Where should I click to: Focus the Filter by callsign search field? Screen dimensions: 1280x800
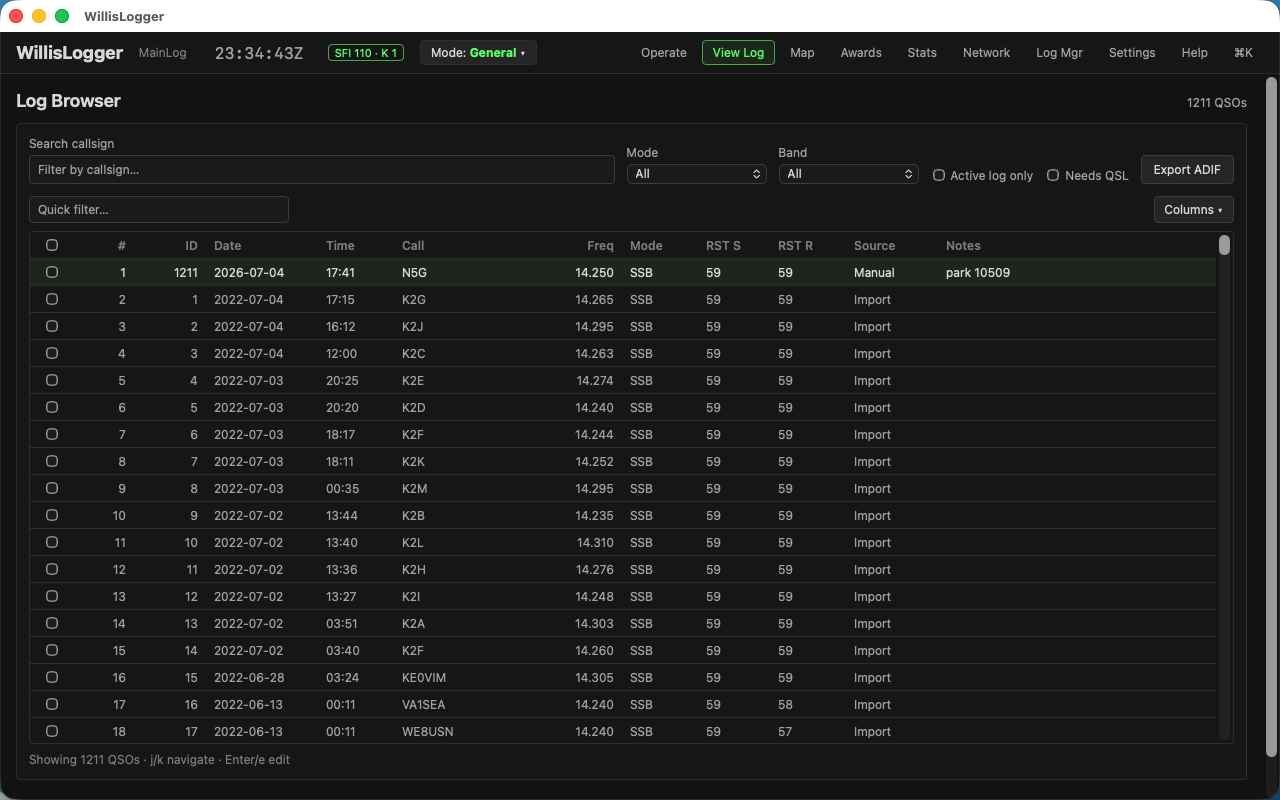tap(322, 170)
